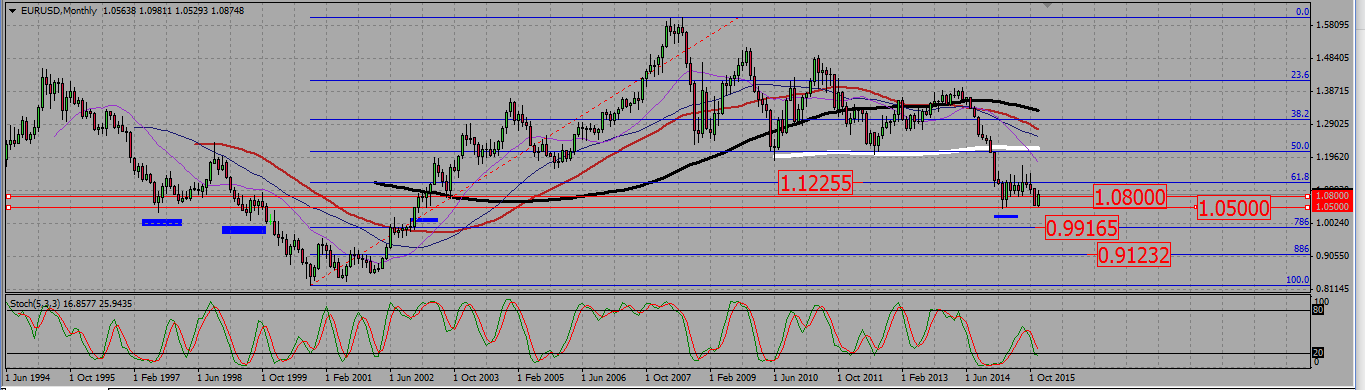Click the Fibonacci 61.8 level label
The image size is (1365, 390).
[x=1300, y=177]
